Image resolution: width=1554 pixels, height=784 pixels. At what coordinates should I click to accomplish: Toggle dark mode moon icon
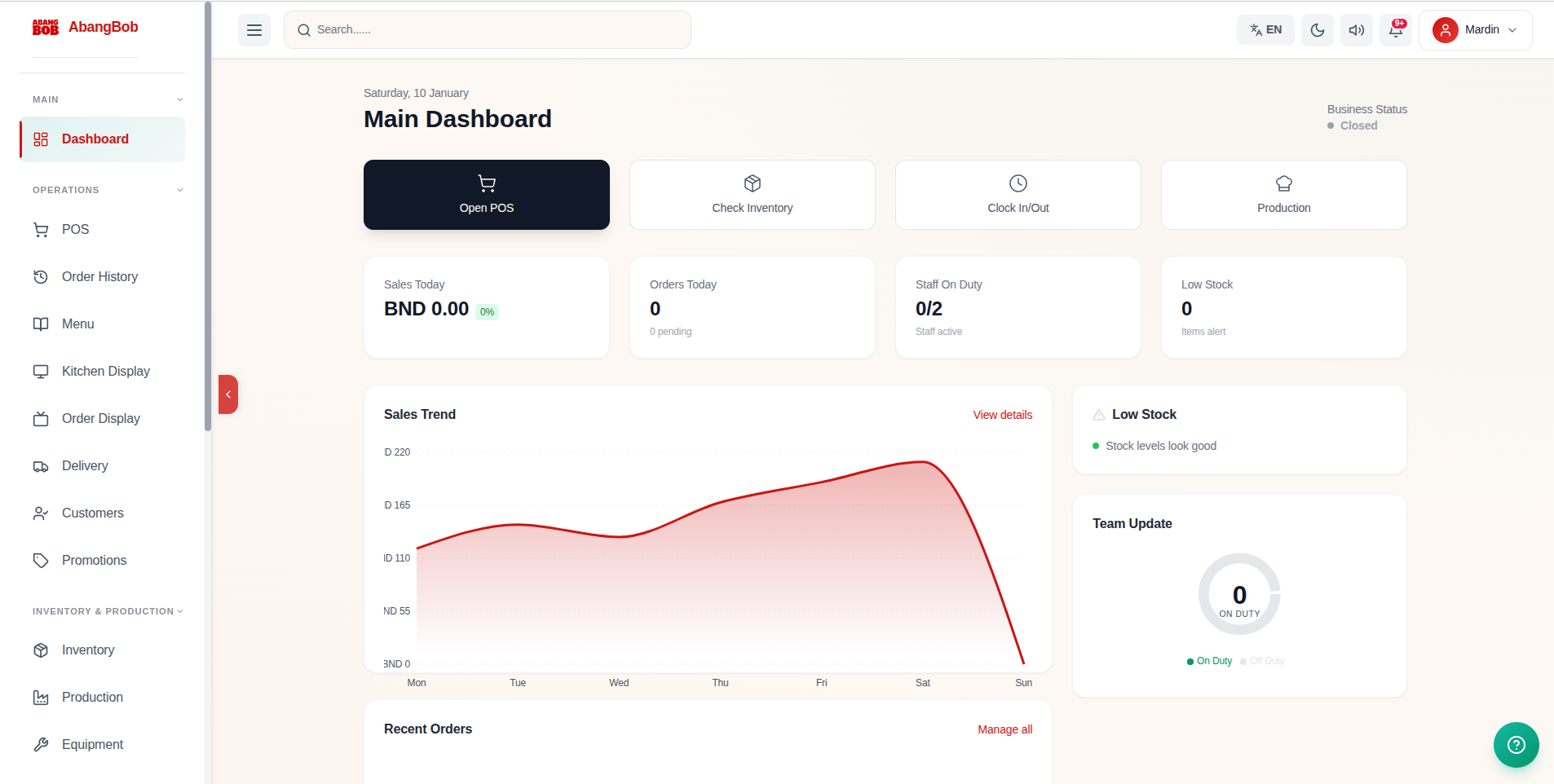coord(1317,30)
